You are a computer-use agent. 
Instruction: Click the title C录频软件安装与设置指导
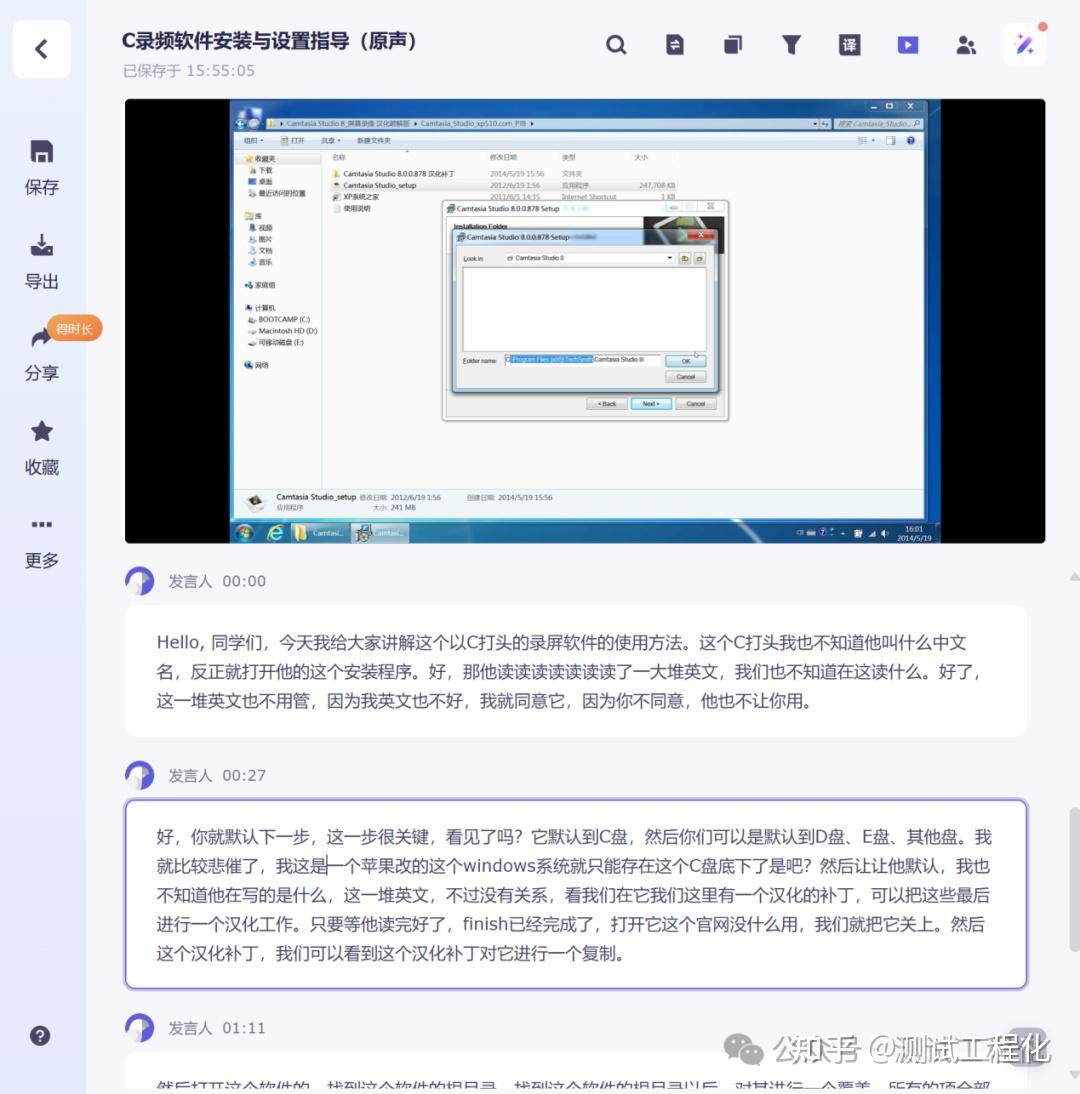(270, 40)
